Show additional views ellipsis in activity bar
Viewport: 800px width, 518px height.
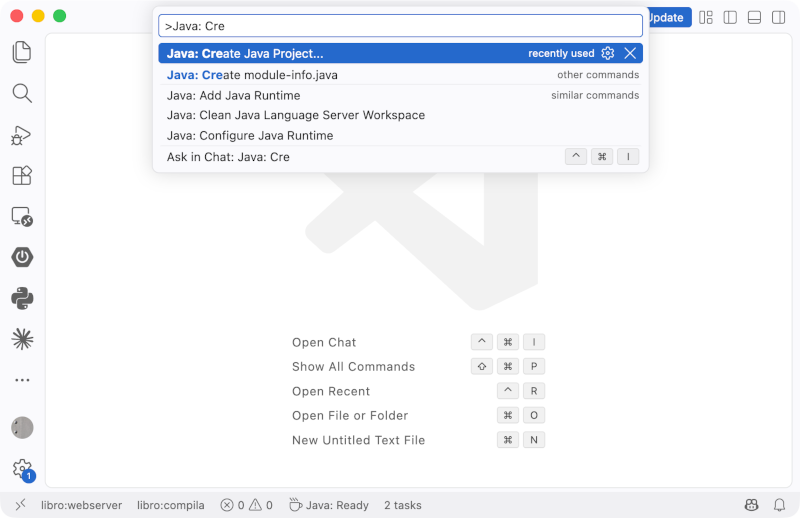(x=22, y=380)
